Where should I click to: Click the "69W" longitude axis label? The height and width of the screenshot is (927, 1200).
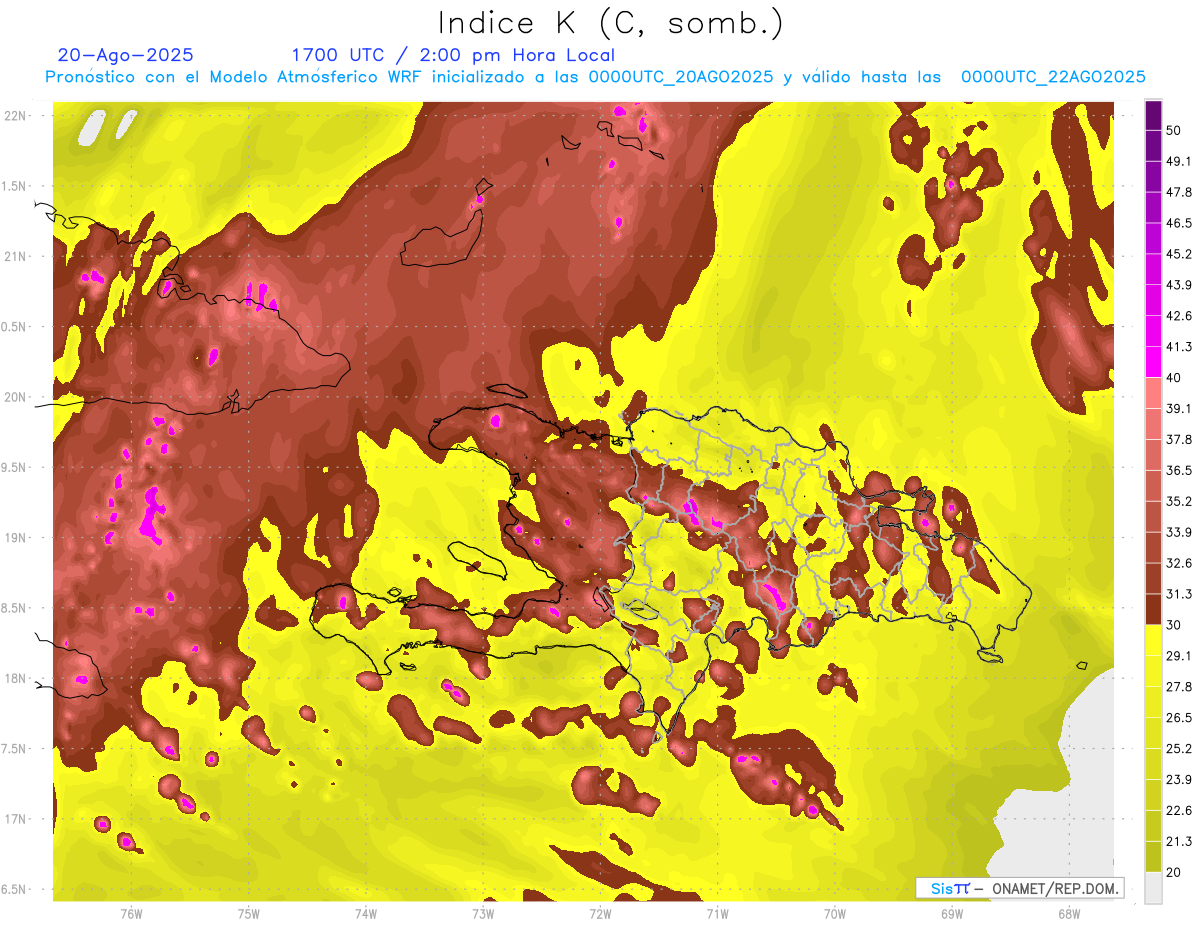coord(952,913)
